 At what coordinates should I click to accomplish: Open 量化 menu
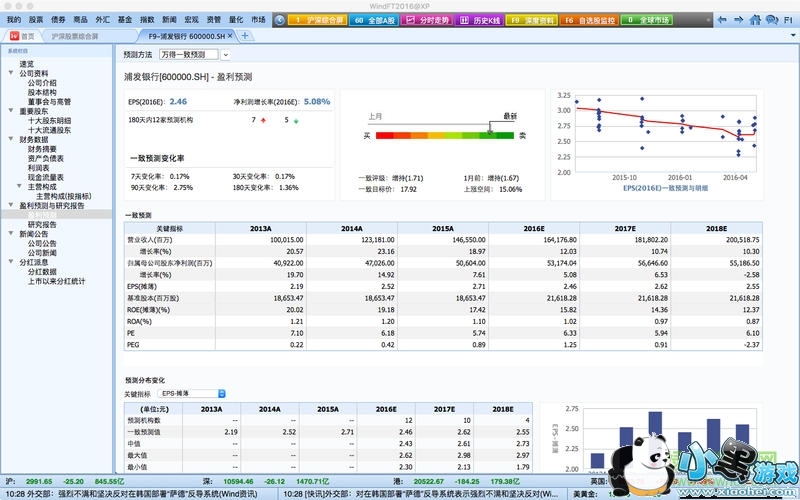(236, 19)
